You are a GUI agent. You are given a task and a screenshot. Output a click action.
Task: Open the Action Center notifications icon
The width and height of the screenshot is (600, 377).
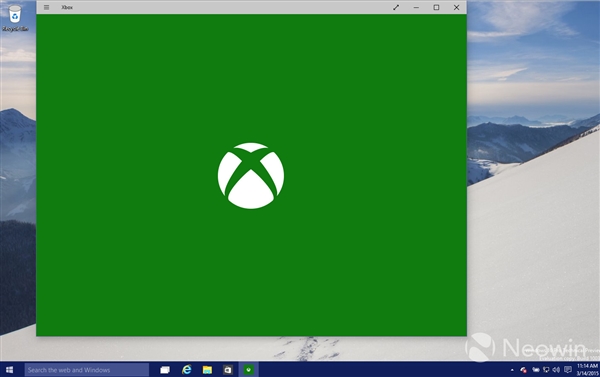[568, 370]
